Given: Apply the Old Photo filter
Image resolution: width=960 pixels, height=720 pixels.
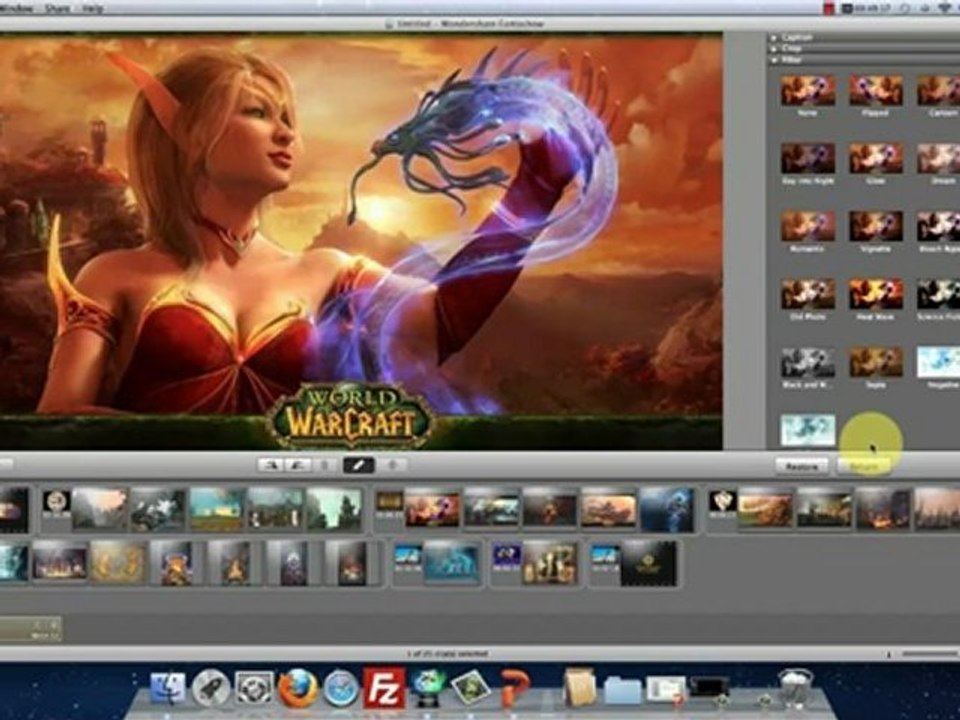Looking at the screenshot, I should click(808, 294).
